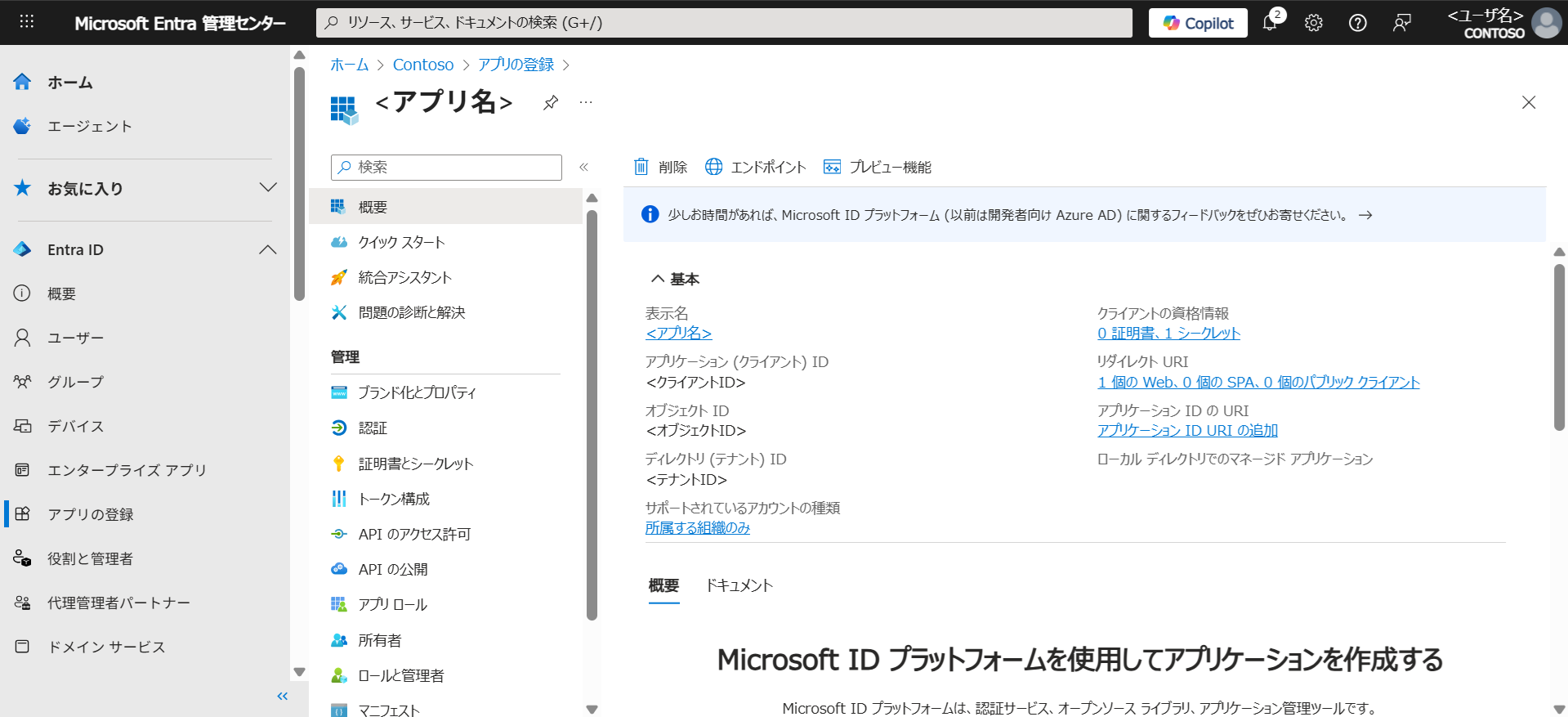This screenshot has height=717, width=1568.
Task: Click the 削除 toolbar button
Action: click(x=660, y=167)
